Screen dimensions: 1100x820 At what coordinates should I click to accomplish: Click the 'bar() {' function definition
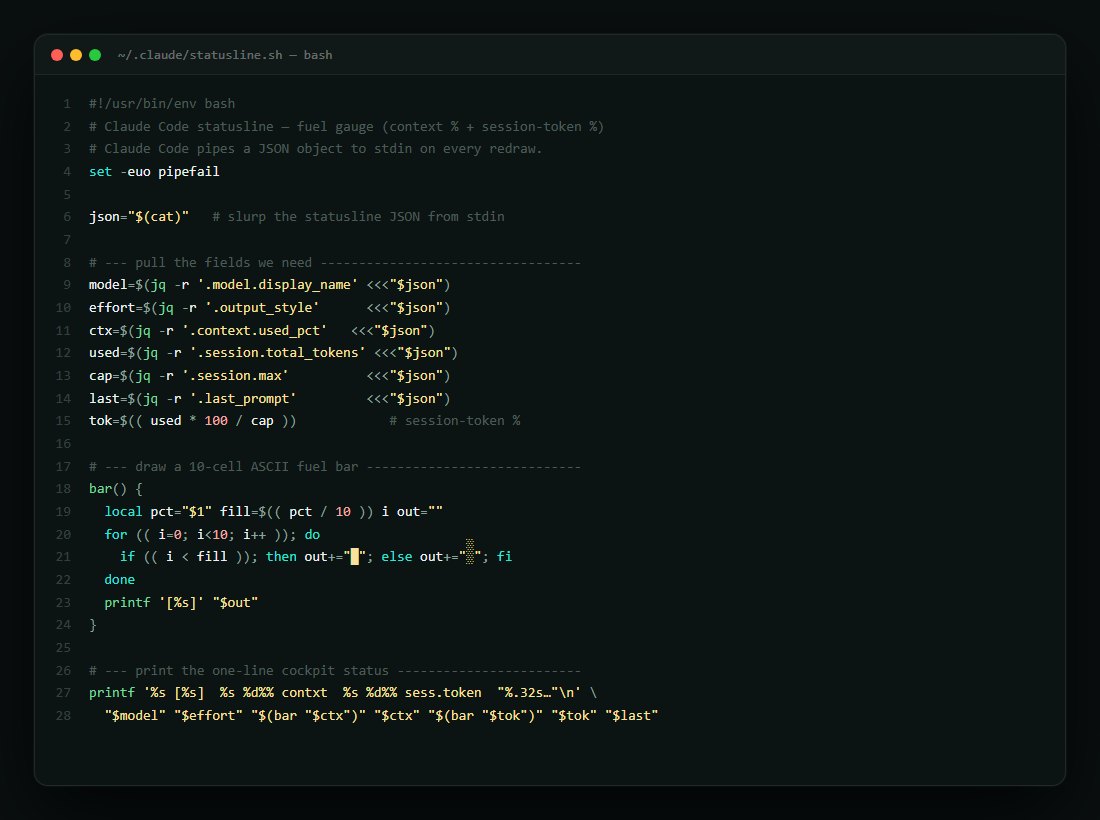(x=116, y=489)
